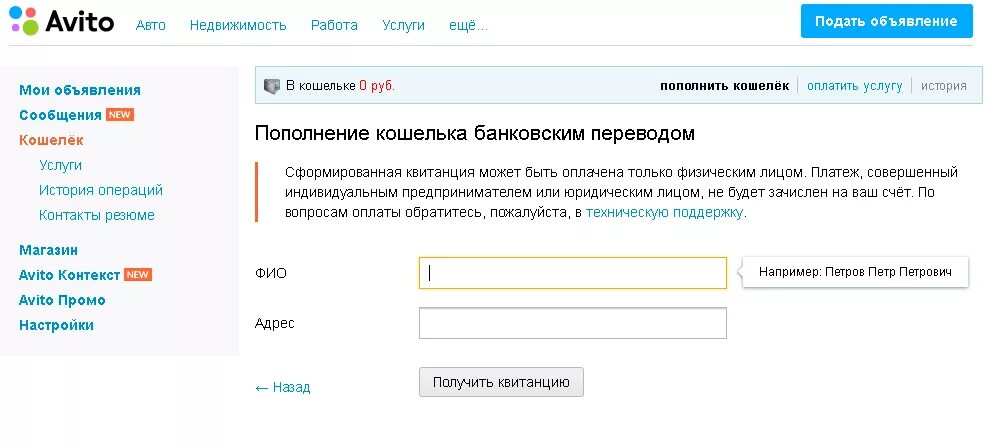Switch to the оплатить услугу tab
The height and width of the screenshot is (443, 989).
tap(855, 86)
